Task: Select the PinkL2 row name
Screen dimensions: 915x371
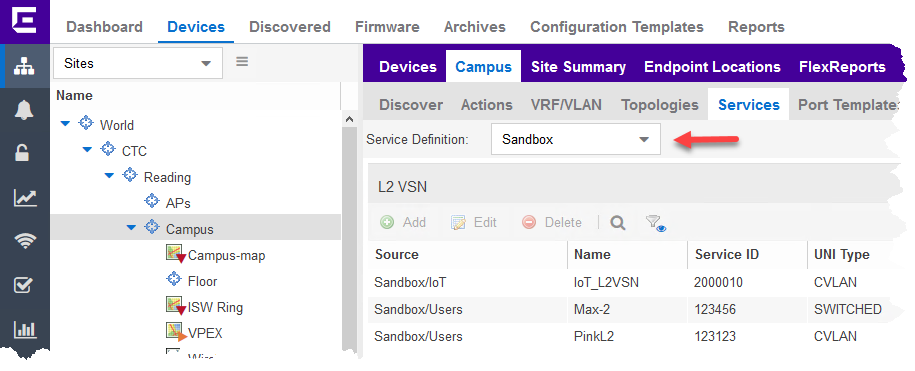Action: coord(594,336)
